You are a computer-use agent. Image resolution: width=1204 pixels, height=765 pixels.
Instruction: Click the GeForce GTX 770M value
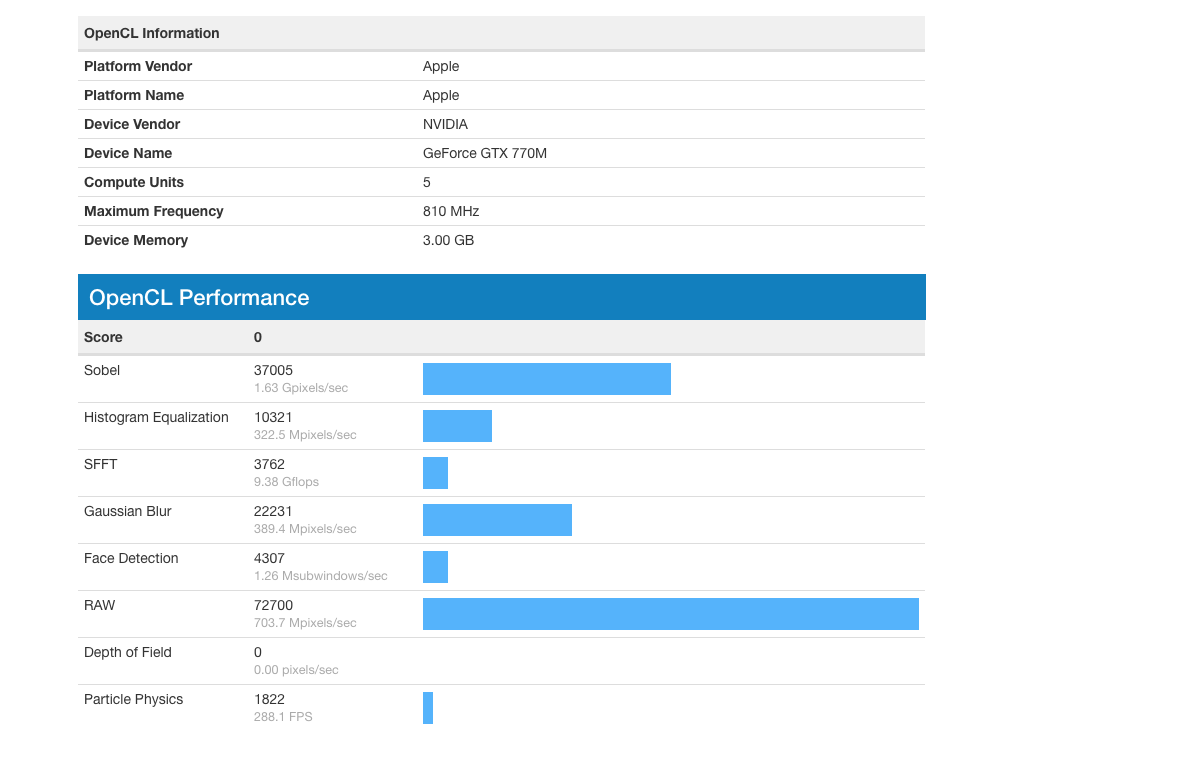click(485, 153)
